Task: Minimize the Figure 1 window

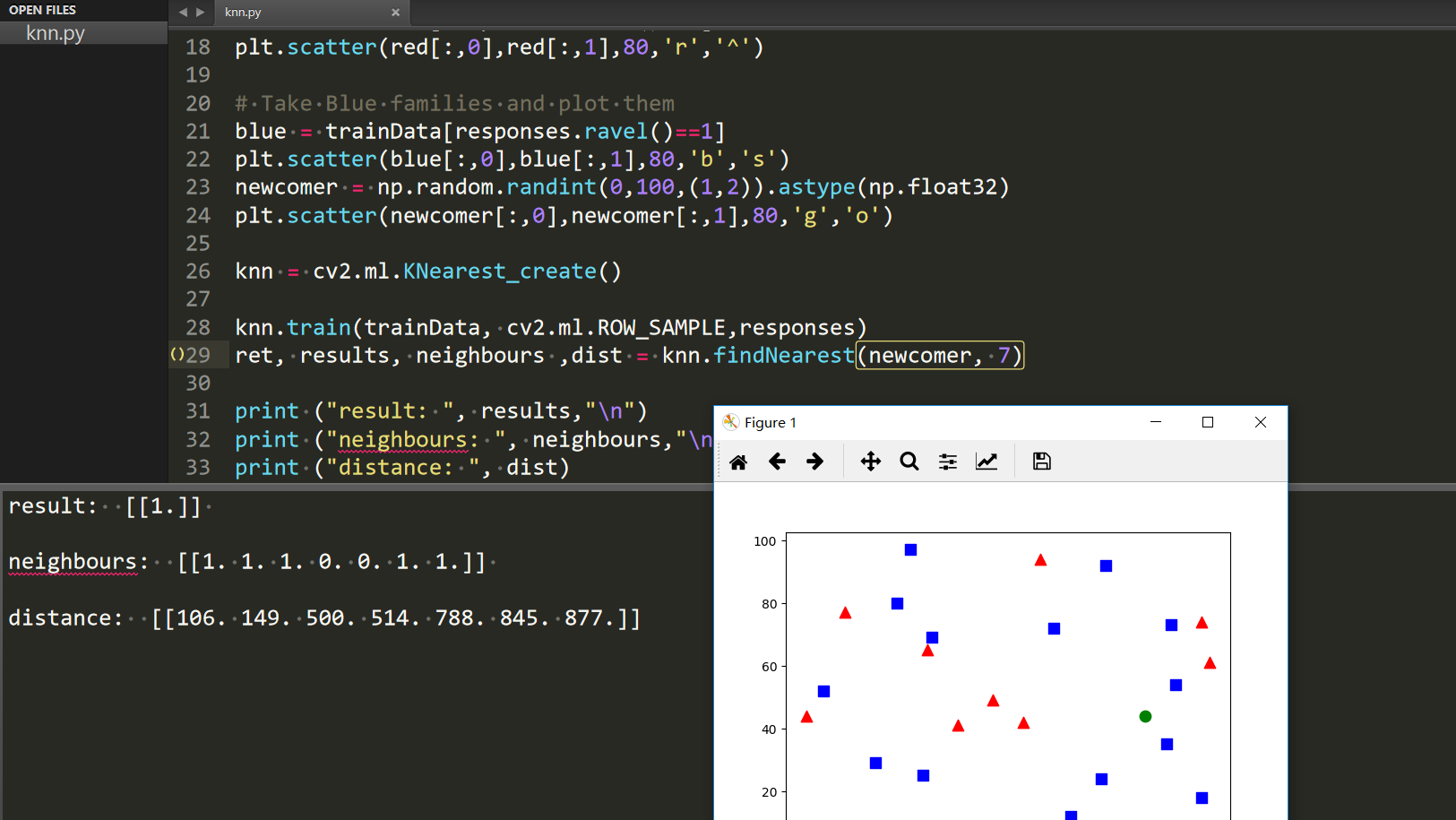Action: tap(1156, 422)
